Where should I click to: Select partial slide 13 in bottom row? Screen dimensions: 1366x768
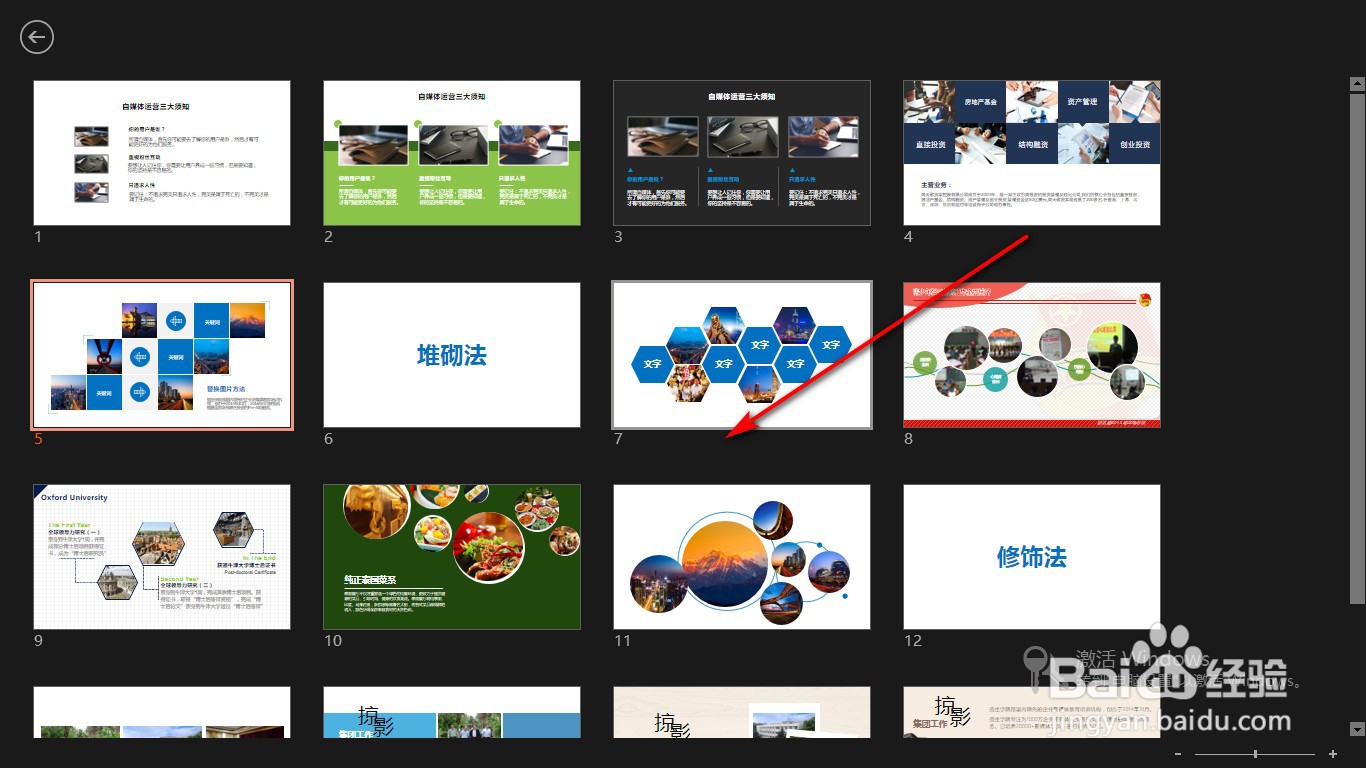pos(162,713)
